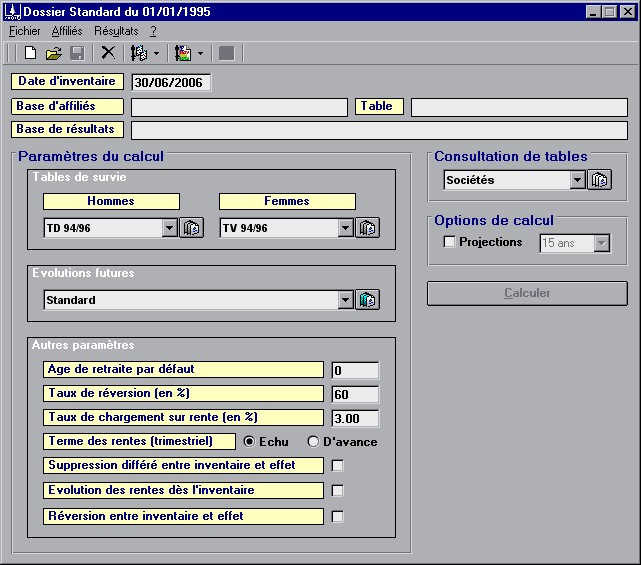Click the Open folder toolbar icon
Image resolution: width=641 pixels, height=565 pixels.
54,53
